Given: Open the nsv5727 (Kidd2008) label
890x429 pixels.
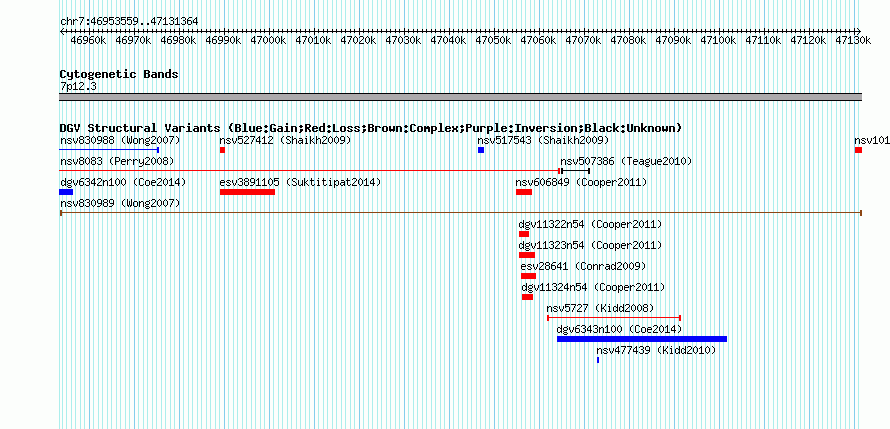Looking at the screenshot, I should tap(601, 308).
